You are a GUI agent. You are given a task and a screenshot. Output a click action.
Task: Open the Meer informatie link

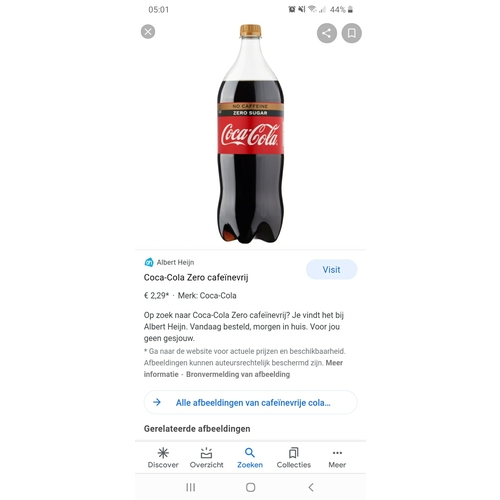[243, 368]
